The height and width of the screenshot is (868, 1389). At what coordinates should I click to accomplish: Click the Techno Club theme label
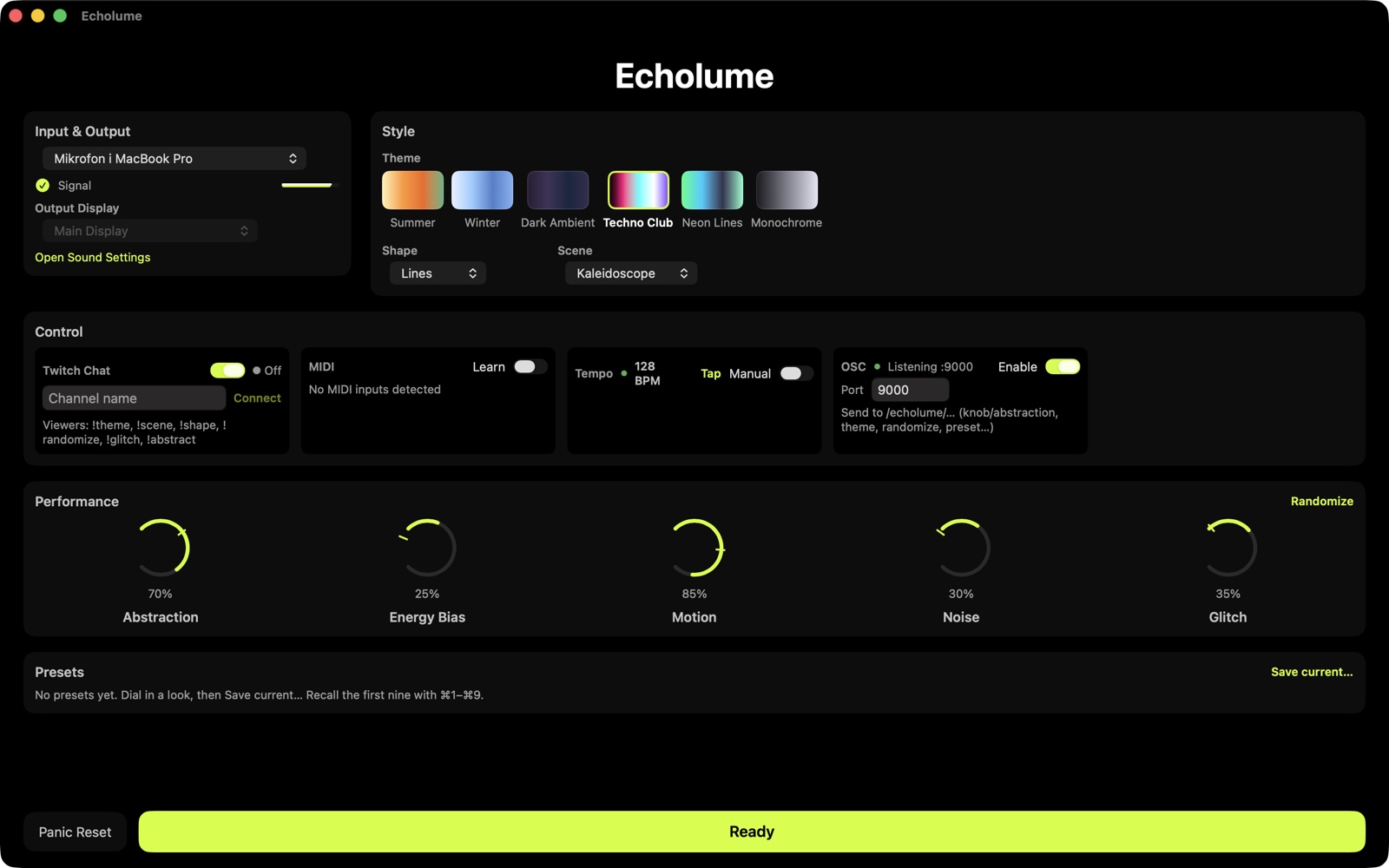coord(638,223)
